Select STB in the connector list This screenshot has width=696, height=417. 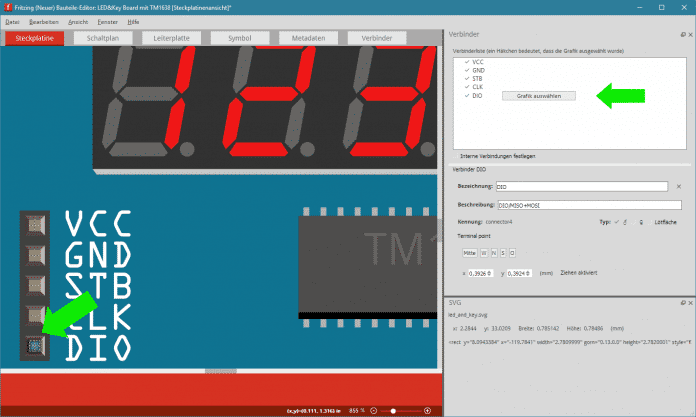pos(478,79)
